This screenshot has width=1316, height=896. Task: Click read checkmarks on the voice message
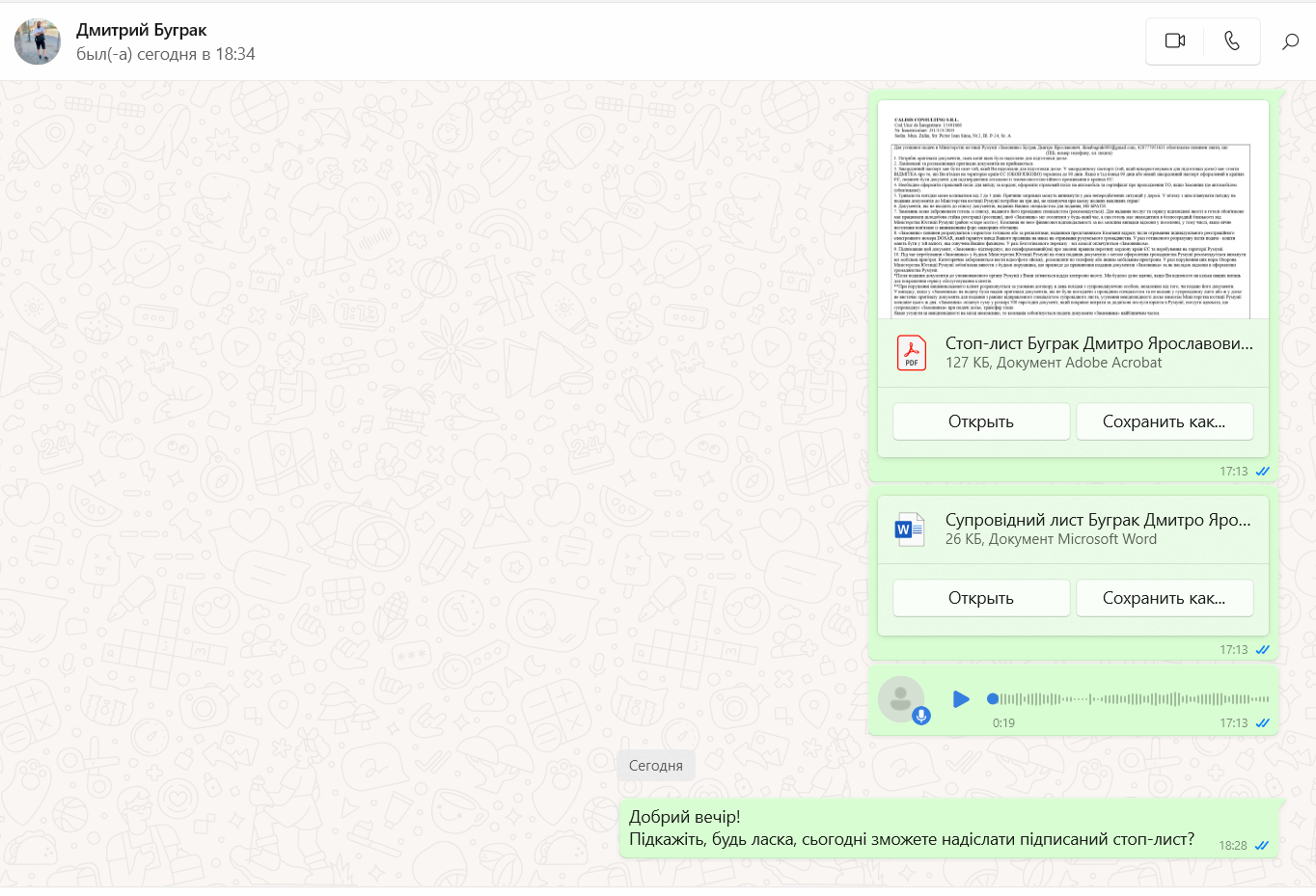(1262, 723)
